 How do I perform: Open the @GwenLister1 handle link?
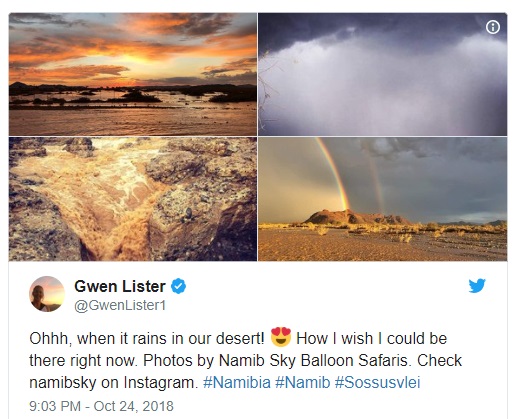coord(120,305)
